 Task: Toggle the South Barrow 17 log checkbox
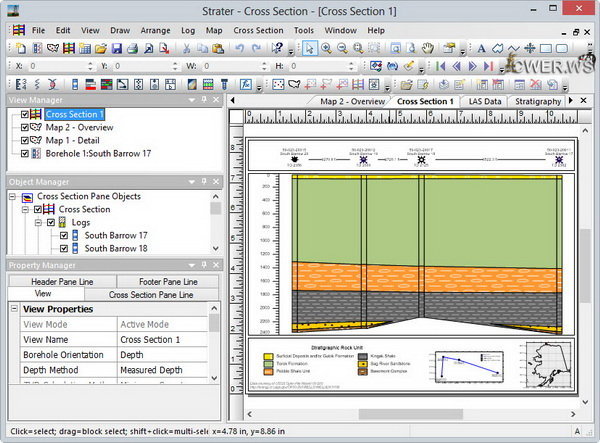click(x=64, y=236)
